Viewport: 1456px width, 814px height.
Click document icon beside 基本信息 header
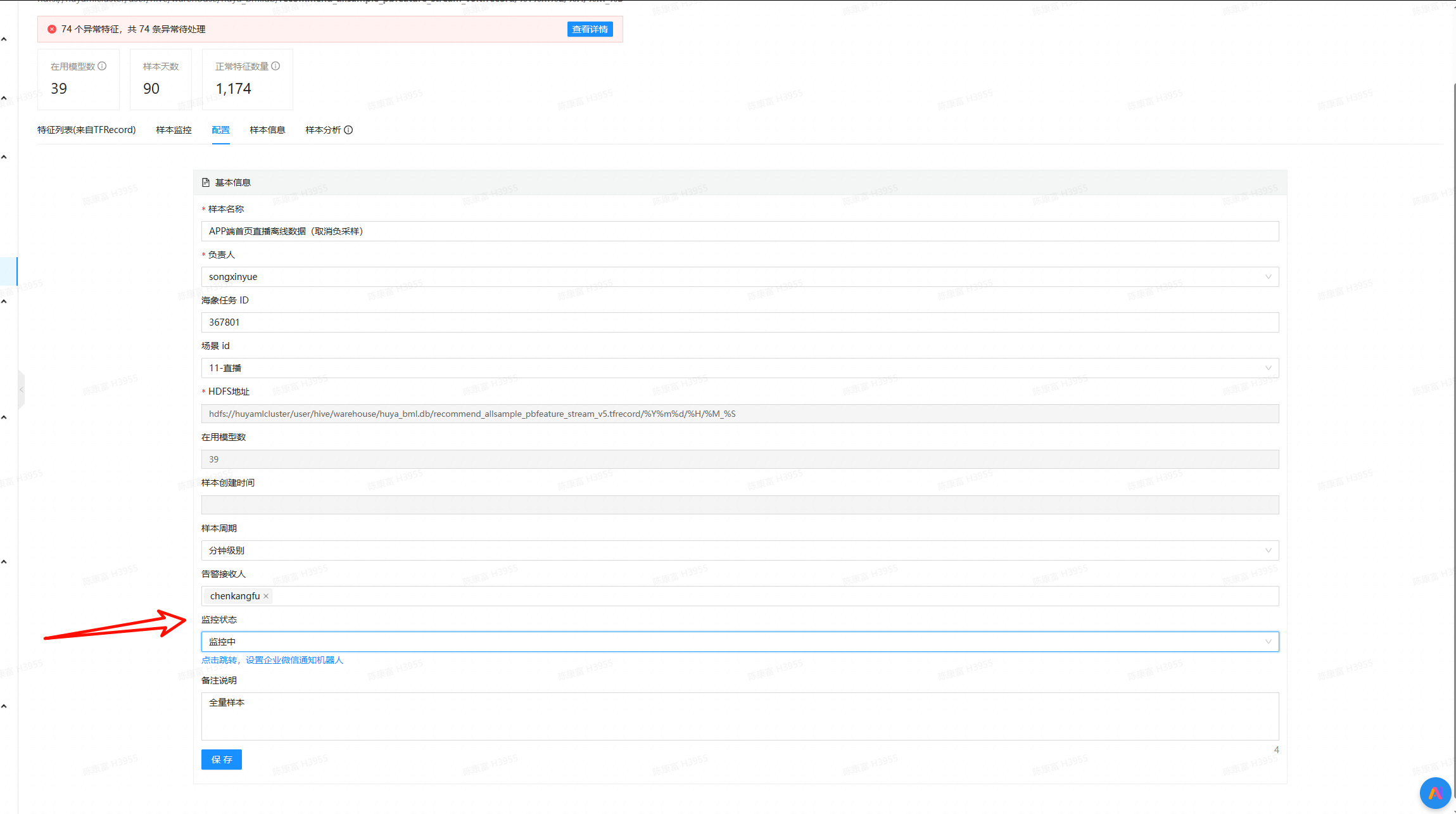pyautogui.click(x=206, y=182)
